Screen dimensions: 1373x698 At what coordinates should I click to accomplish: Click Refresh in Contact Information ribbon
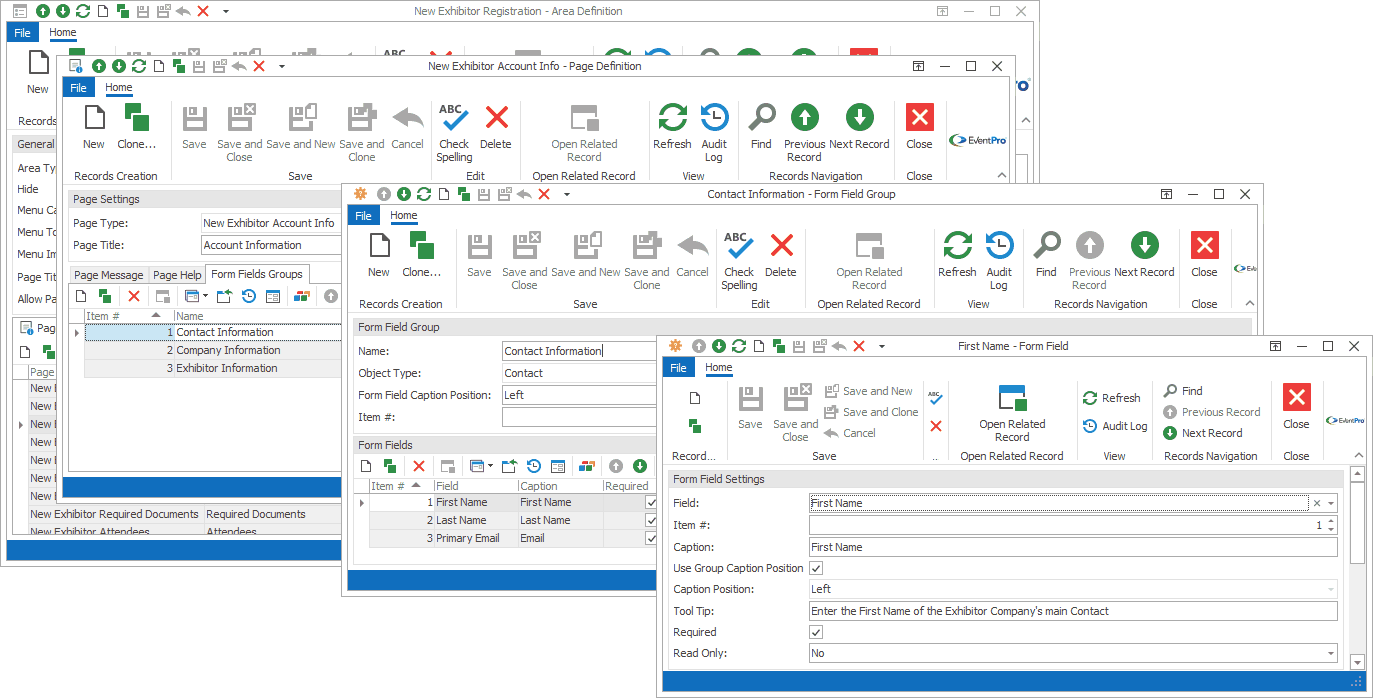tap(957, 255)
